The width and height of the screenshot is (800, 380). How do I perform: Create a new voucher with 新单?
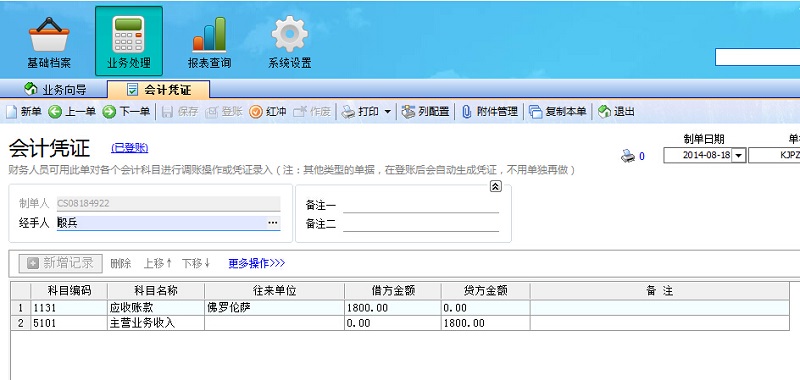click(24, 112)
